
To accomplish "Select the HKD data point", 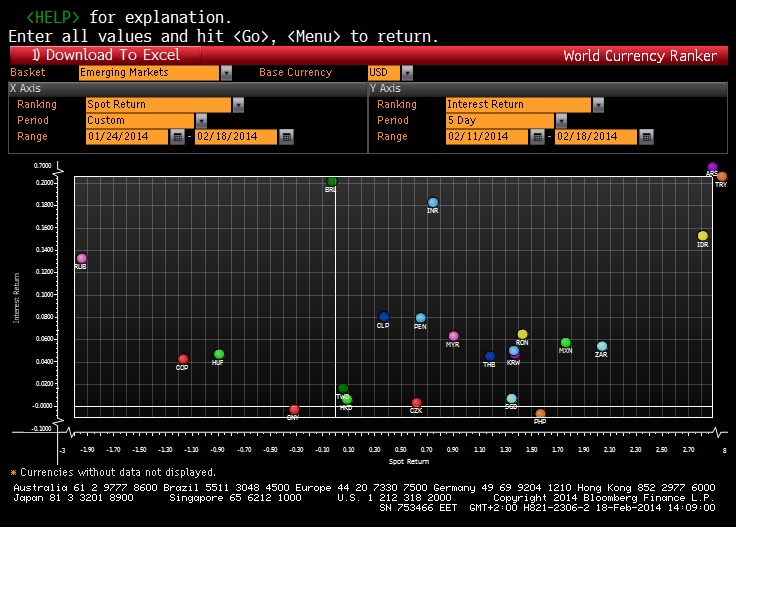I will pyautogui.click(x=347, y=400).
